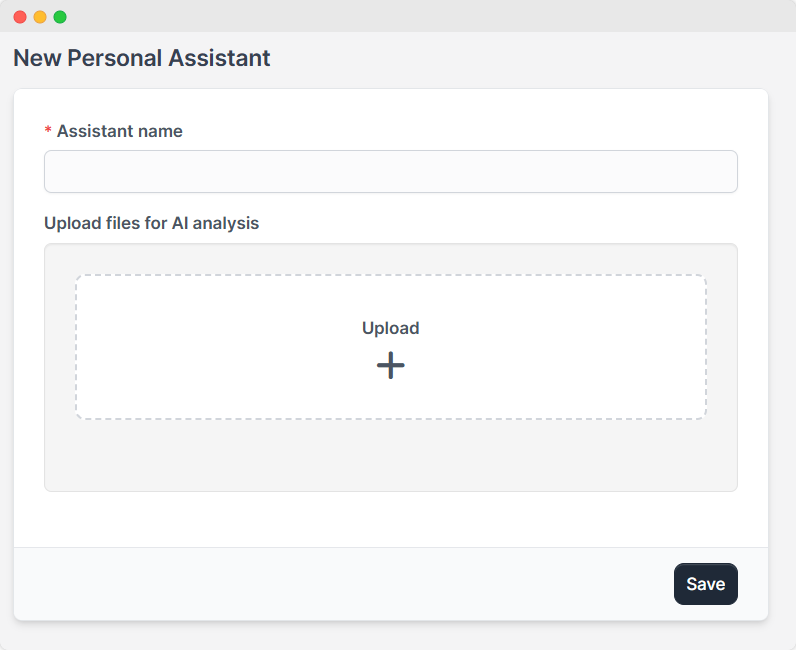Click the "New Personal Assistant" heading
Viewport: 796px width, 650px height.
(x=141, y=58)
